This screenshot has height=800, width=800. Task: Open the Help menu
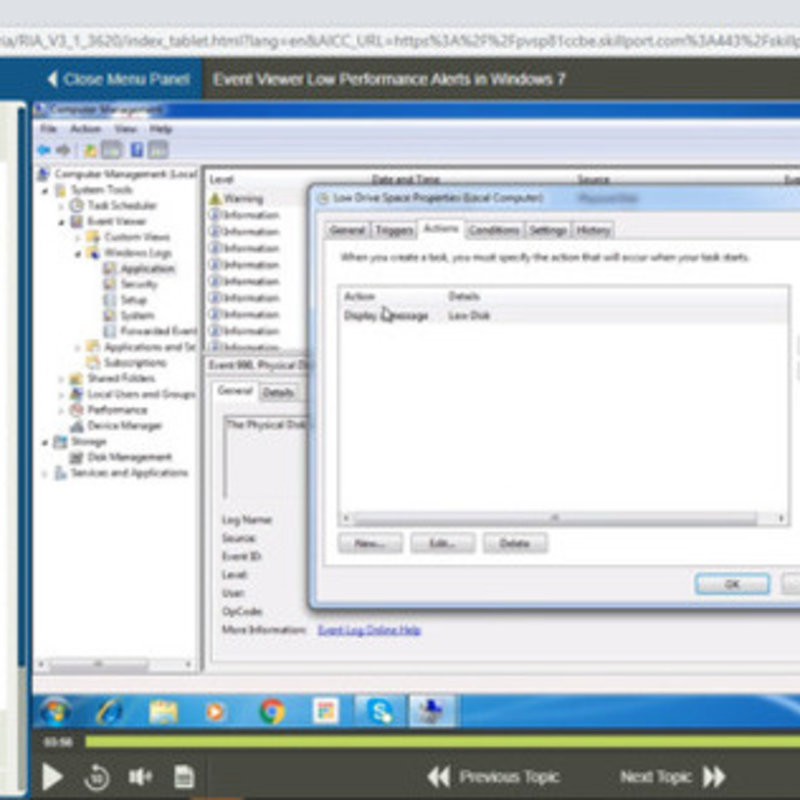[161, 129]
